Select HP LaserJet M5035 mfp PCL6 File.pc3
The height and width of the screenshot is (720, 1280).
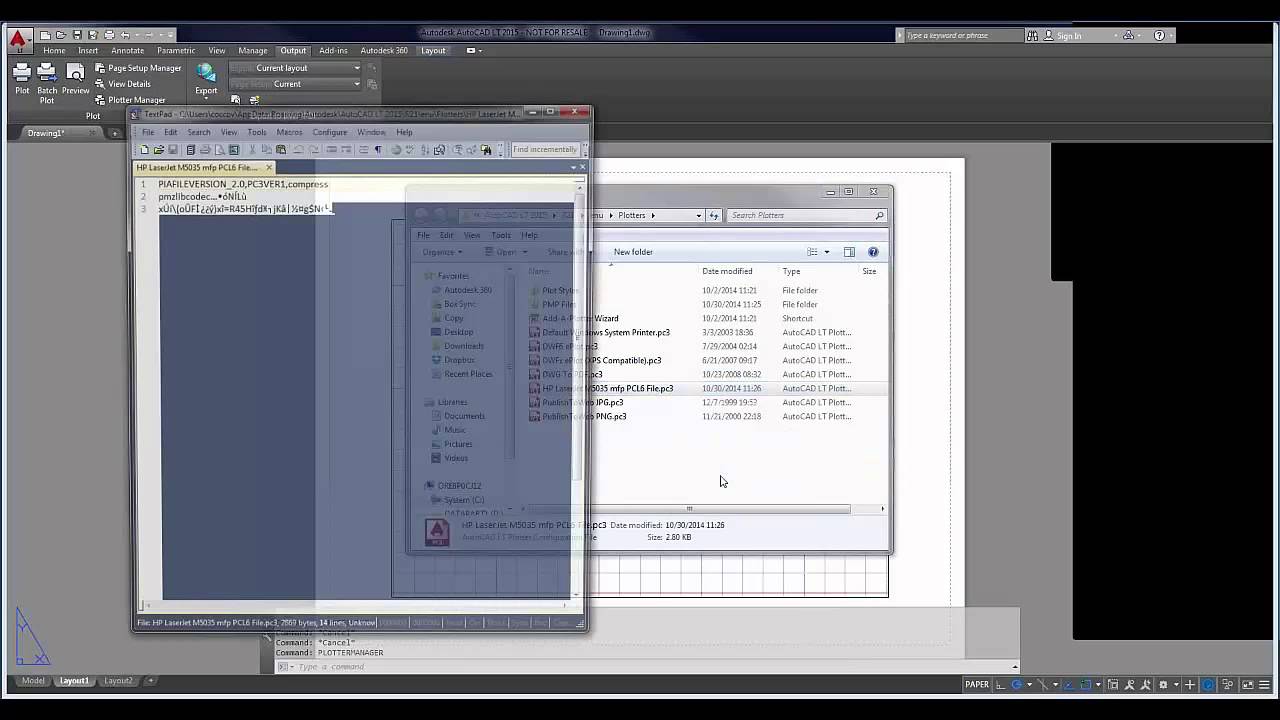(x=607, y=388)
